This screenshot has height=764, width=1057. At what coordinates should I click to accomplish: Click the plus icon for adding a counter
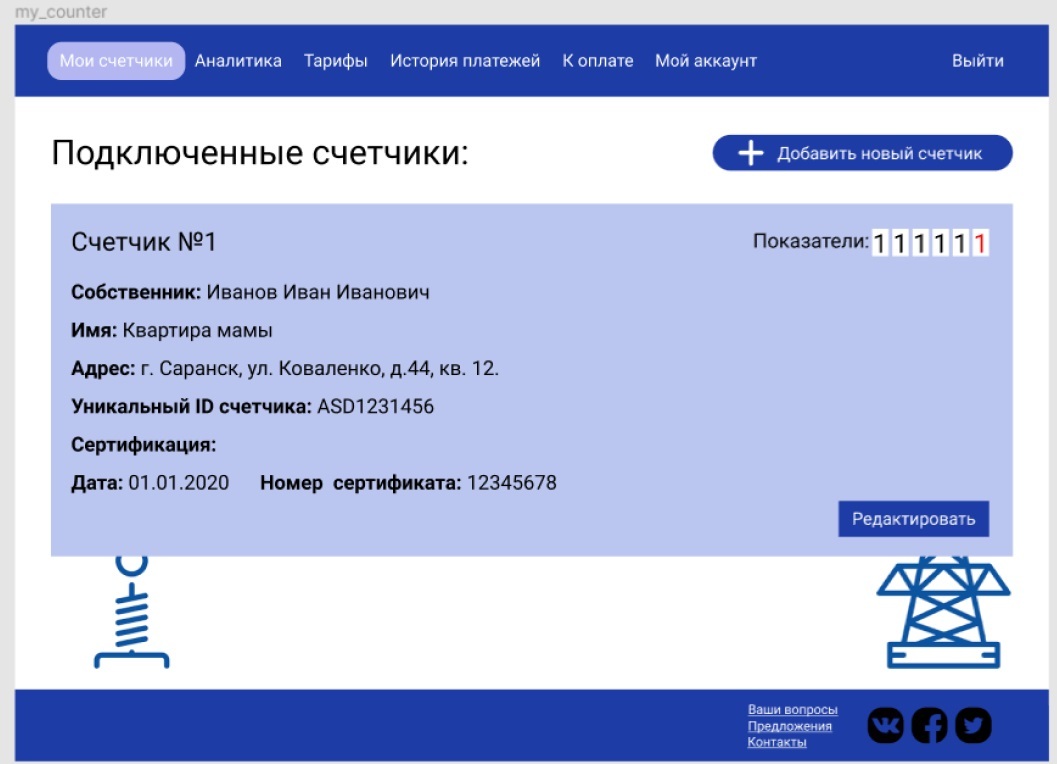point(750,154)
